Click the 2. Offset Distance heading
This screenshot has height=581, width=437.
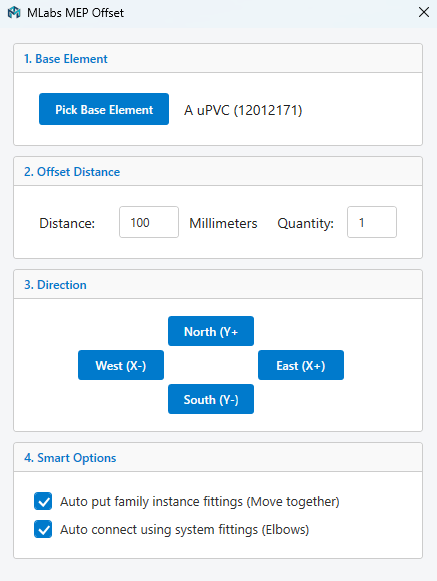(72, 172)
